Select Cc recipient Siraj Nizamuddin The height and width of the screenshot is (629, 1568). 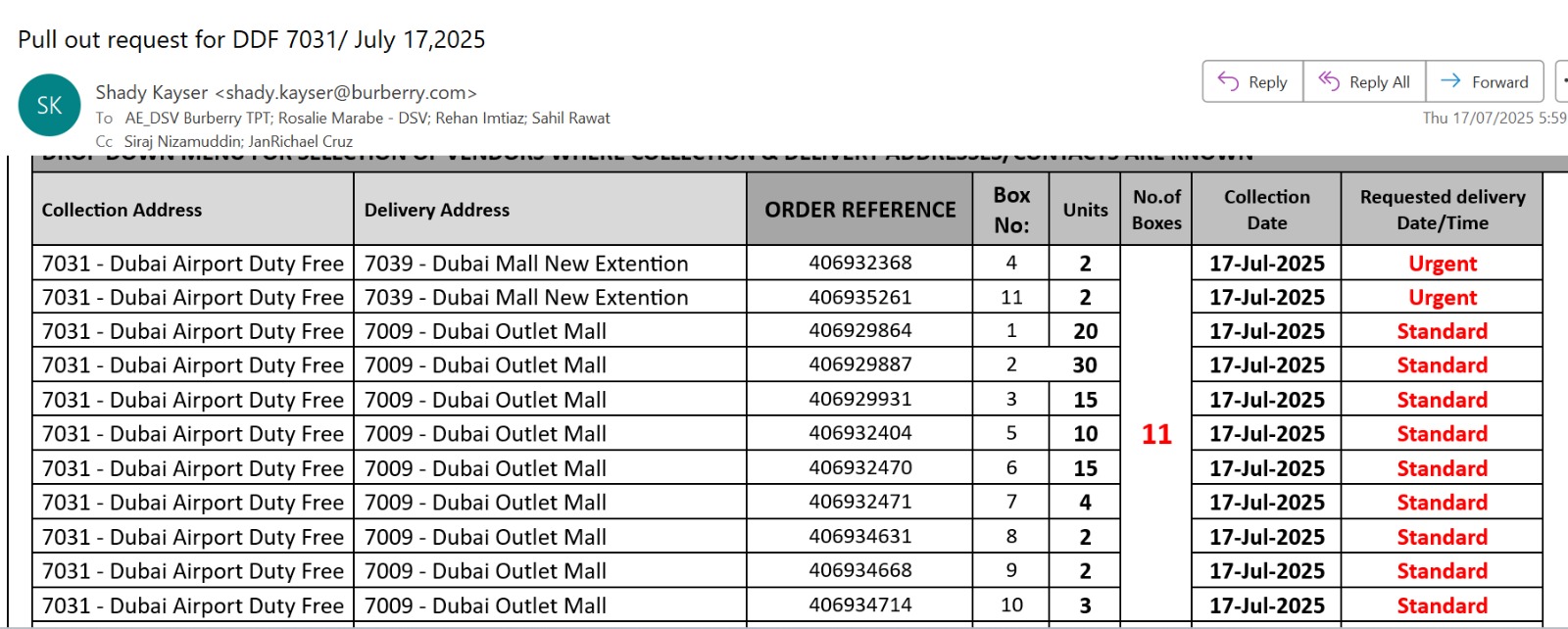tap(181, 141)
